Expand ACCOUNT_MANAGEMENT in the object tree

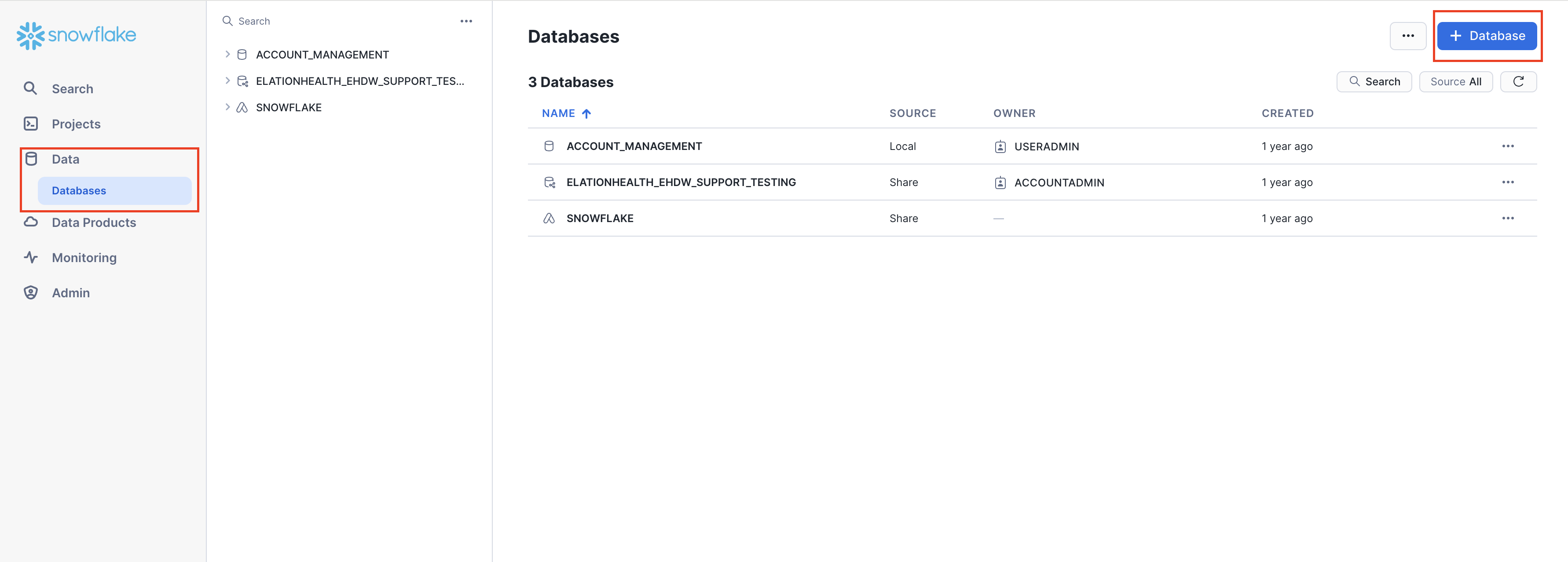227,54
